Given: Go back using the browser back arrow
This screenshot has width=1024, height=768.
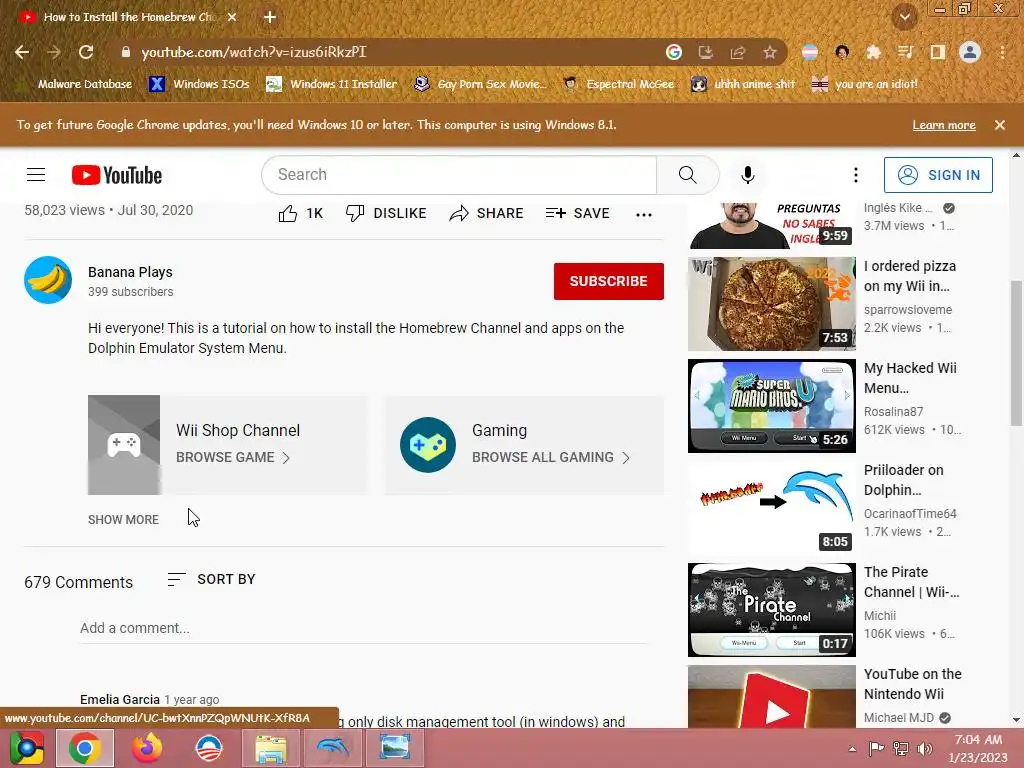Looking at the screenshot, I should (22, 52).
